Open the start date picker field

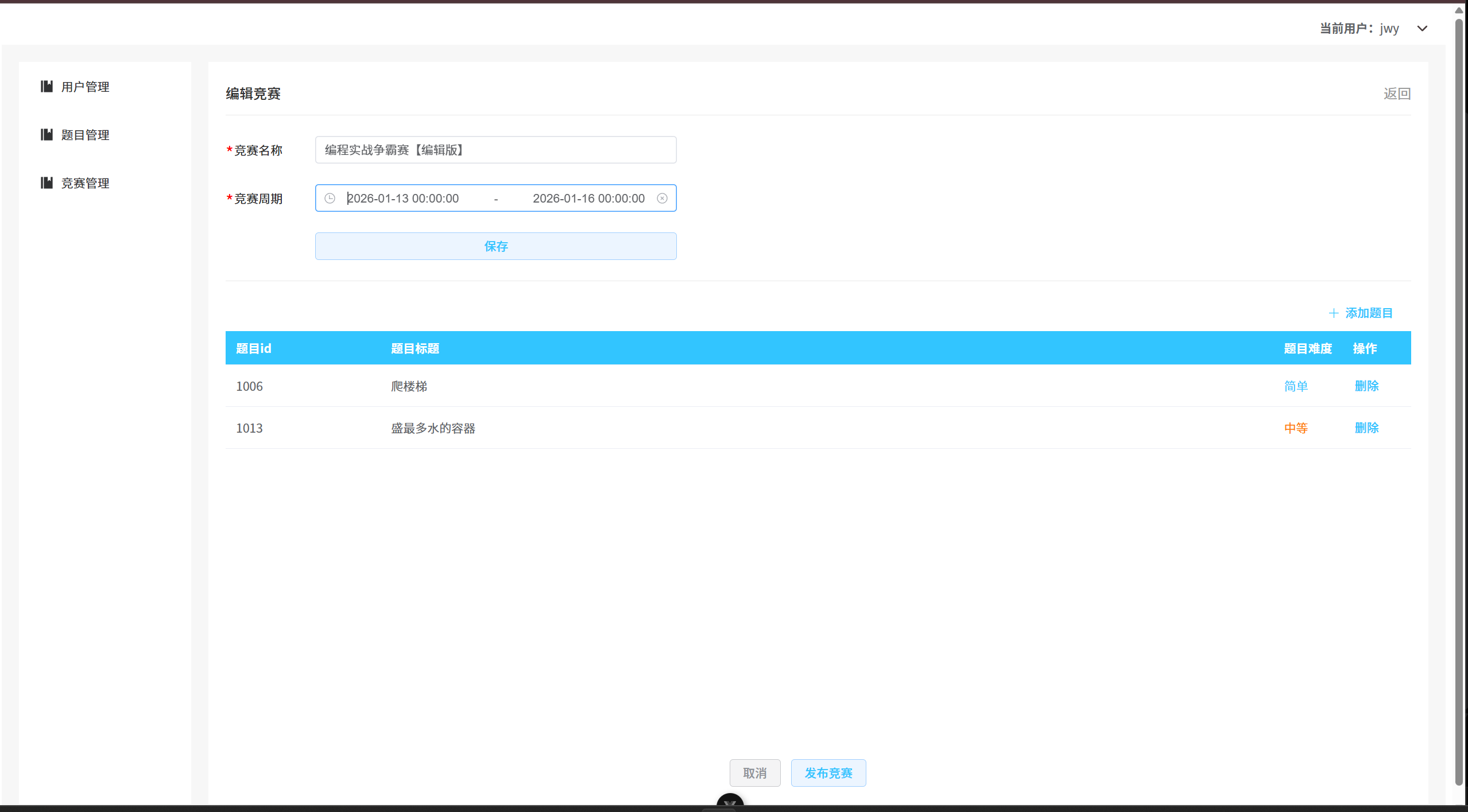tap(403, 198)
